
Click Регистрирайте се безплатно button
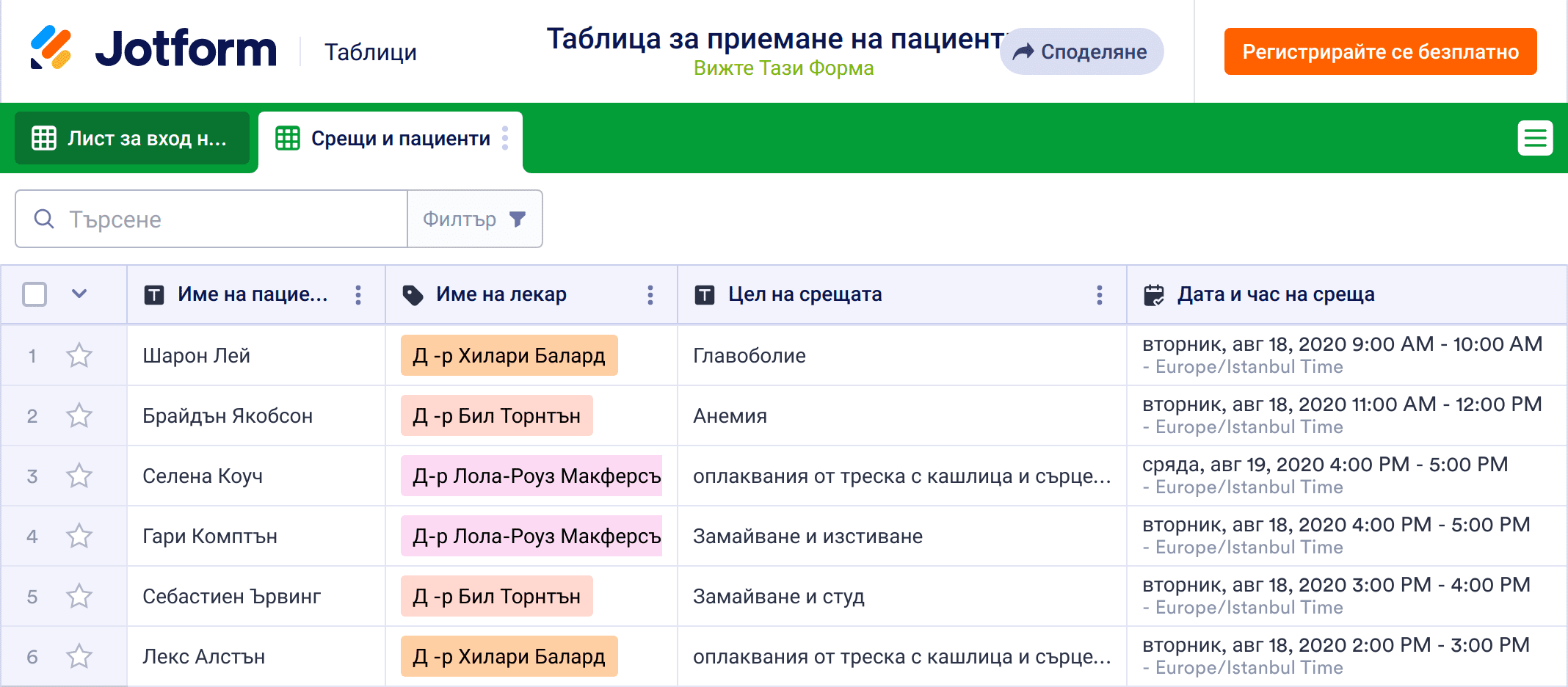(x=1380, y=51)
